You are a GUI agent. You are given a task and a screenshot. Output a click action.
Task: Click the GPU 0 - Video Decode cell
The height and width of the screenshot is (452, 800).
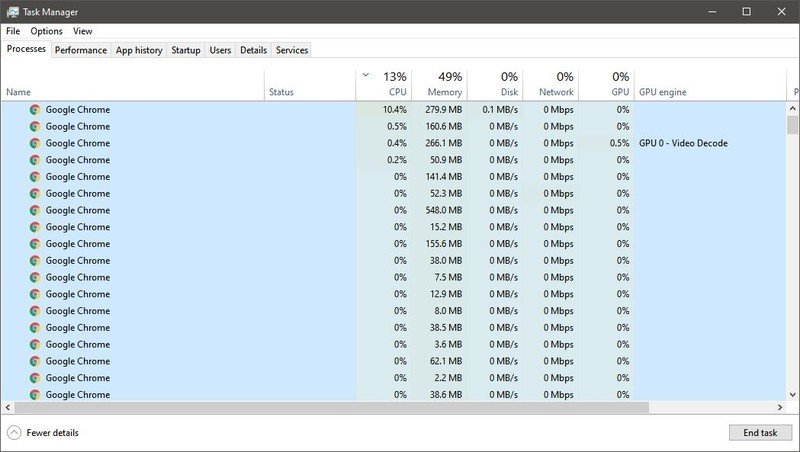683,143
